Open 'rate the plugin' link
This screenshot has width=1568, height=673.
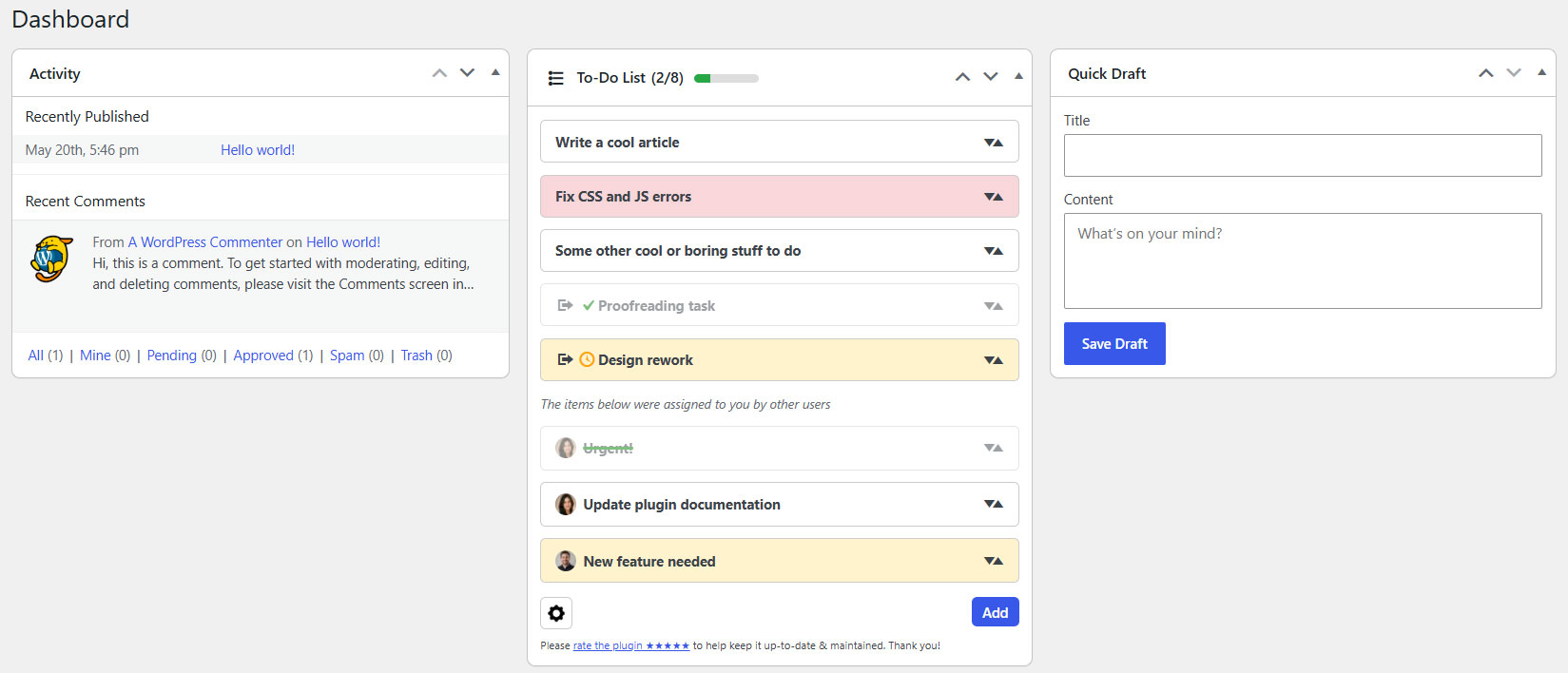pyautogui.click(x=631, y=645)
